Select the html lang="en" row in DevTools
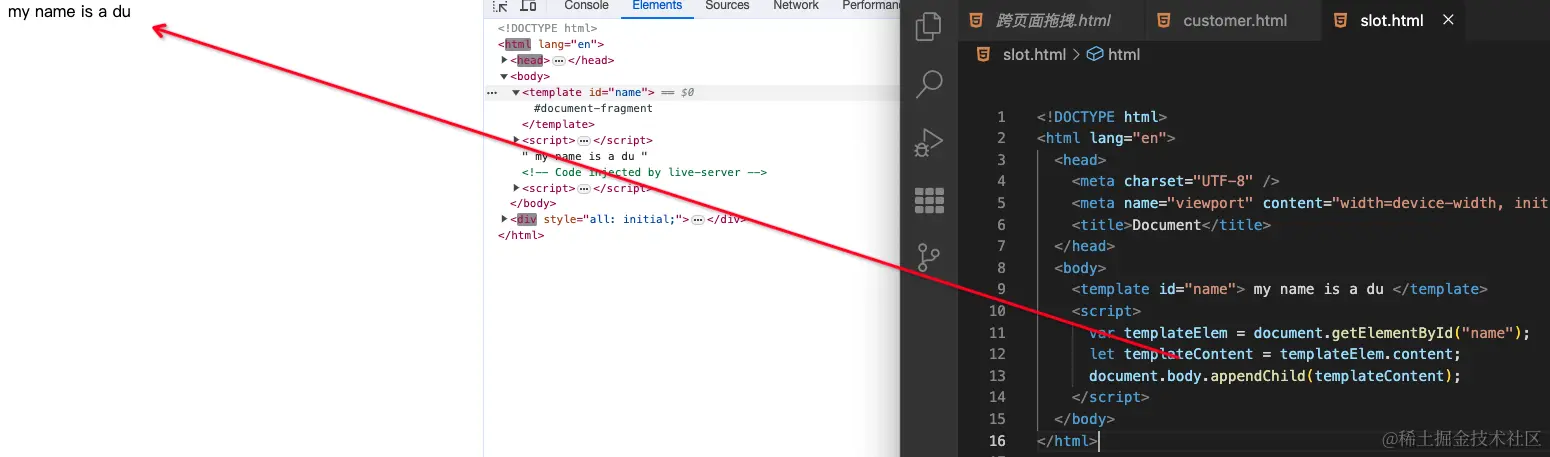The height and width of the screenshot is (457, 1550). pos(551,44)
